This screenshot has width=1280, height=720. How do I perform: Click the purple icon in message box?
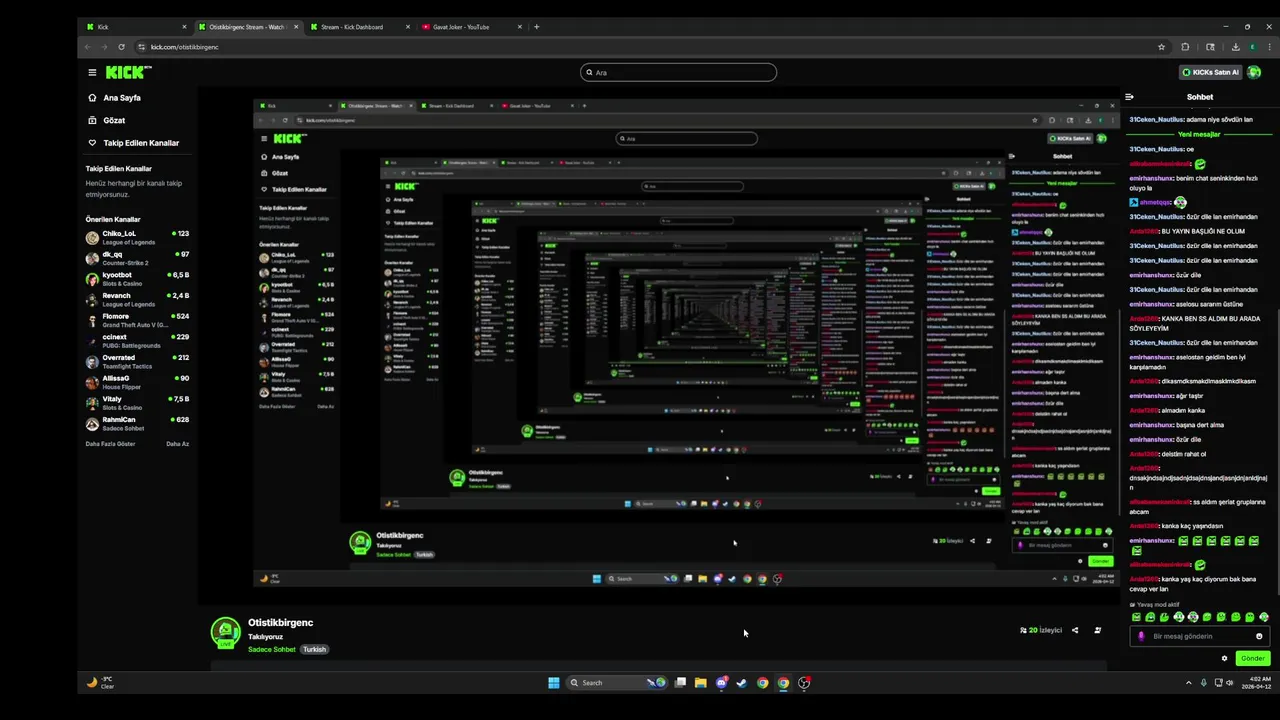[x=1141, y=636]
